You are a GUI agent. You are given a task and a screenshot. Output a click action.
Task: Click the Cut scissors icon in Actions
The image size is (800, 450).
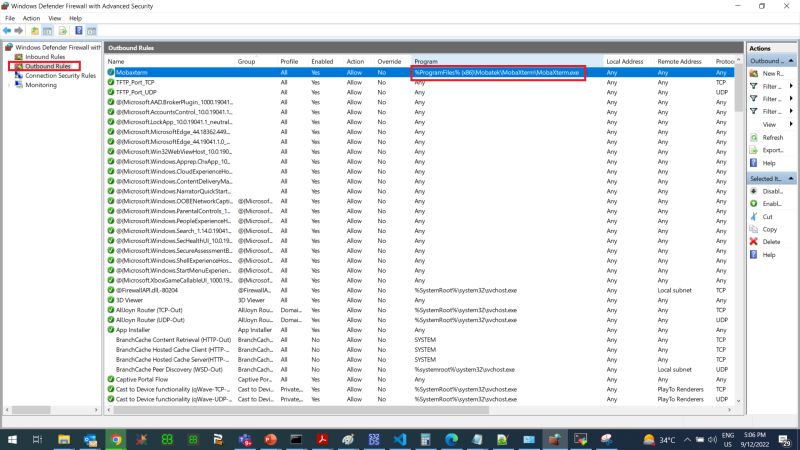(754, 216)
